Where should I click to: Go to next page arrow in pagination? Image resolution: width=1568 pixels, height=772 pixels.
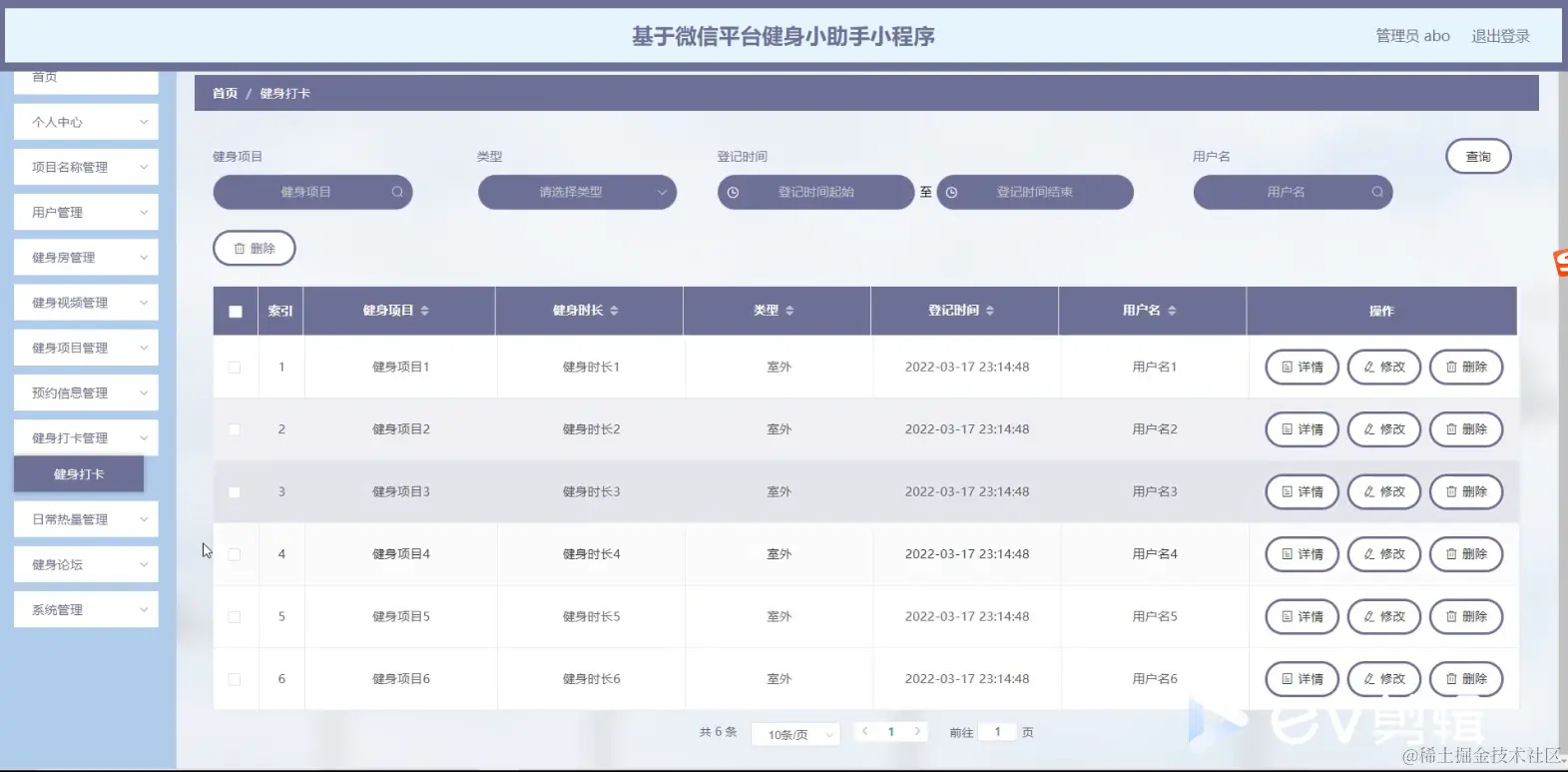(917, 732)
